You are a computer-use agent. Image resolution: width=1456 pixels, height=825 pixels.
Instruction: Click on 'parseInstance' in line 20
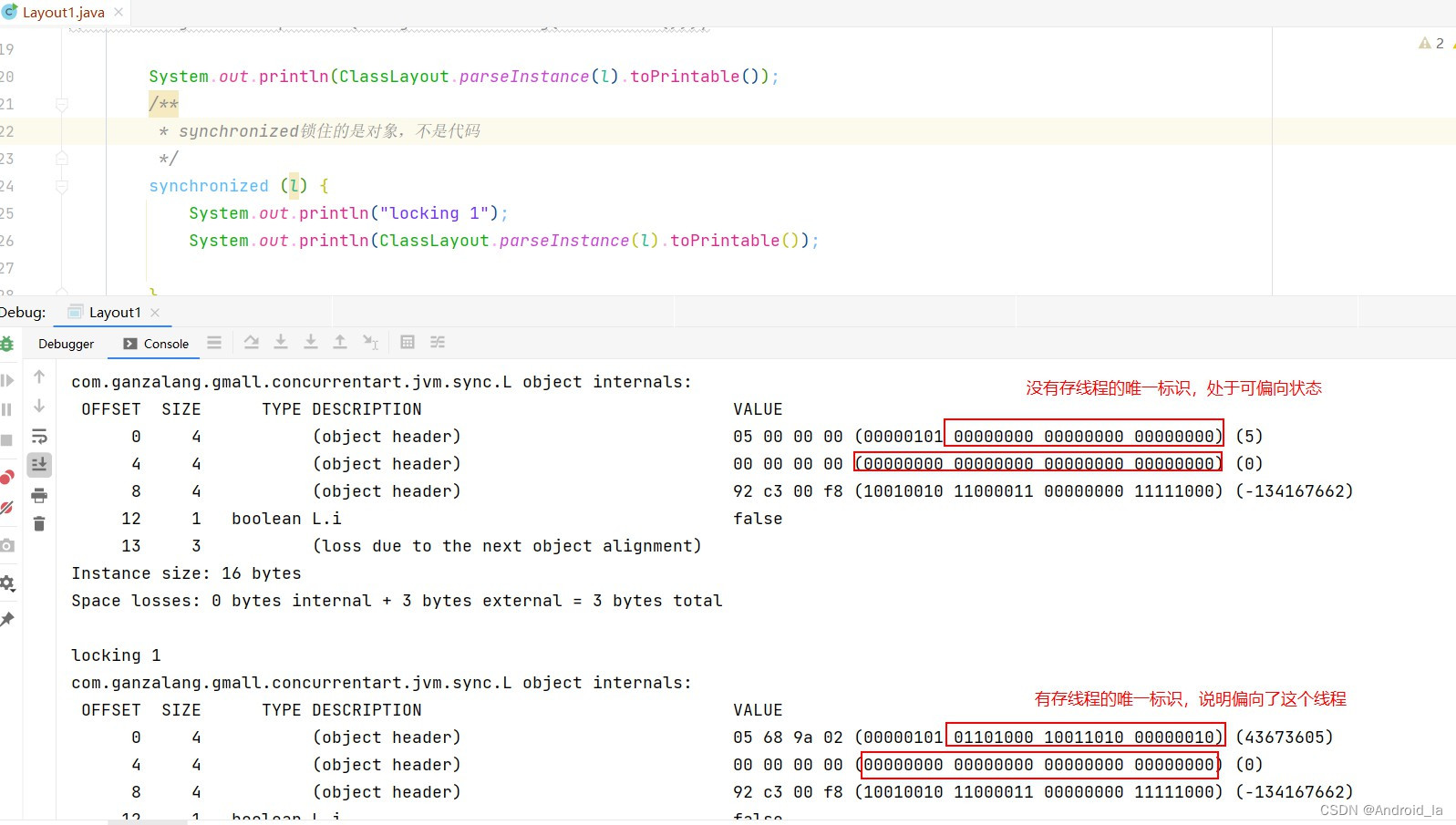pyautogui.click(x=524, y=77)
